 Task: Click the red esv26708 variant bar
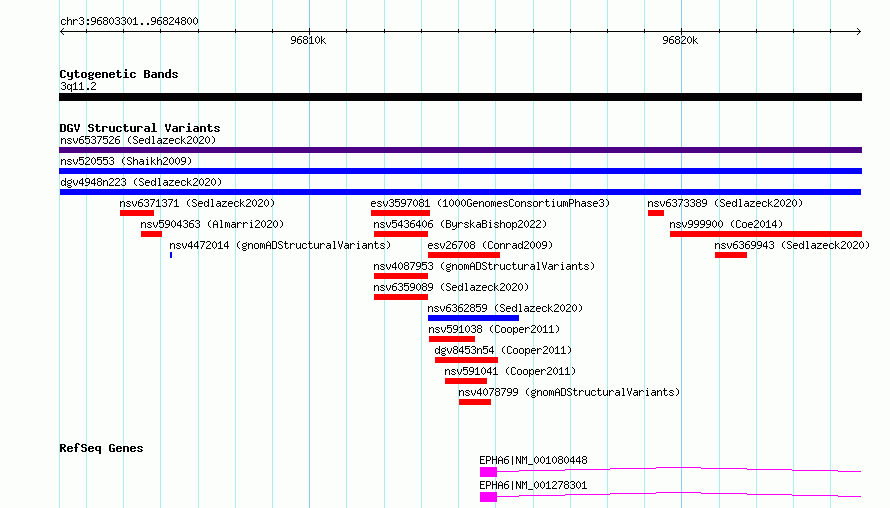pos(464,255)
